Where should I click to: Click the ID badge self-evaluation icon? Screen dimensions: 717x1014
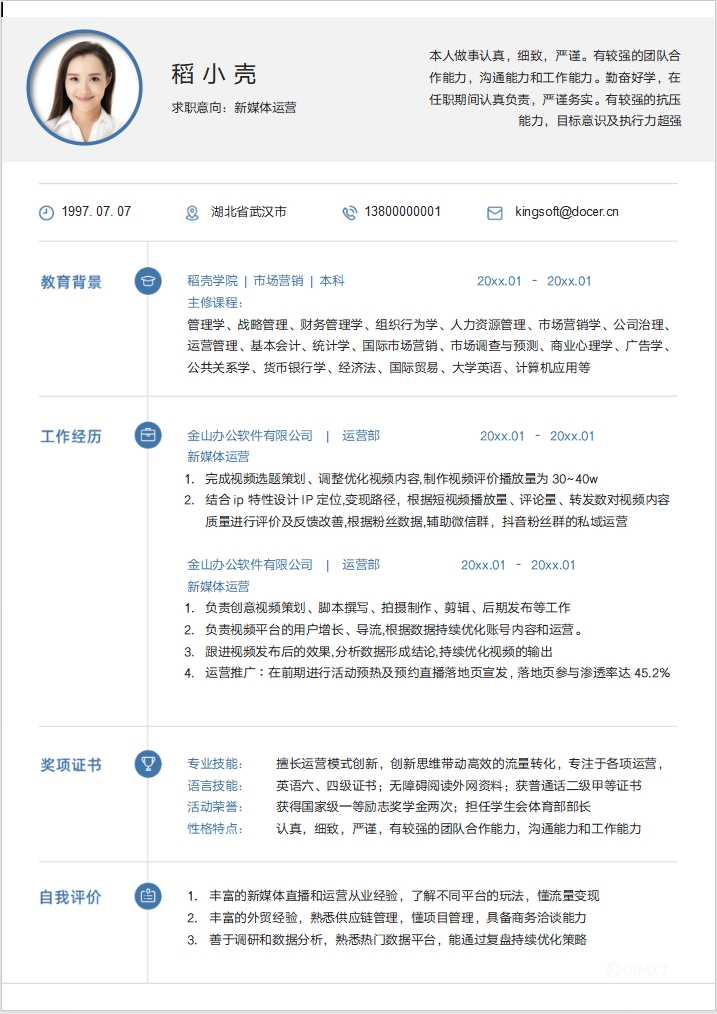148,896
